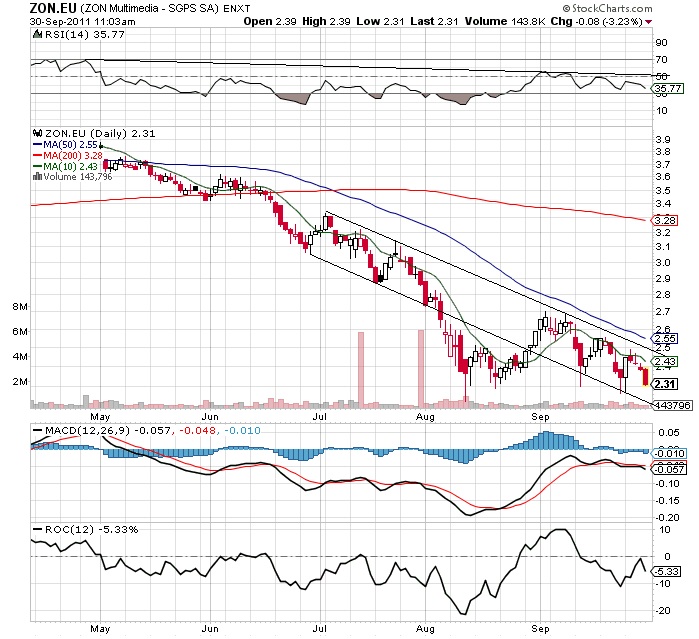Viewport: 699px width, 639px height.
Task: Click the Jun label under the price chart
Action: (210, 417)
